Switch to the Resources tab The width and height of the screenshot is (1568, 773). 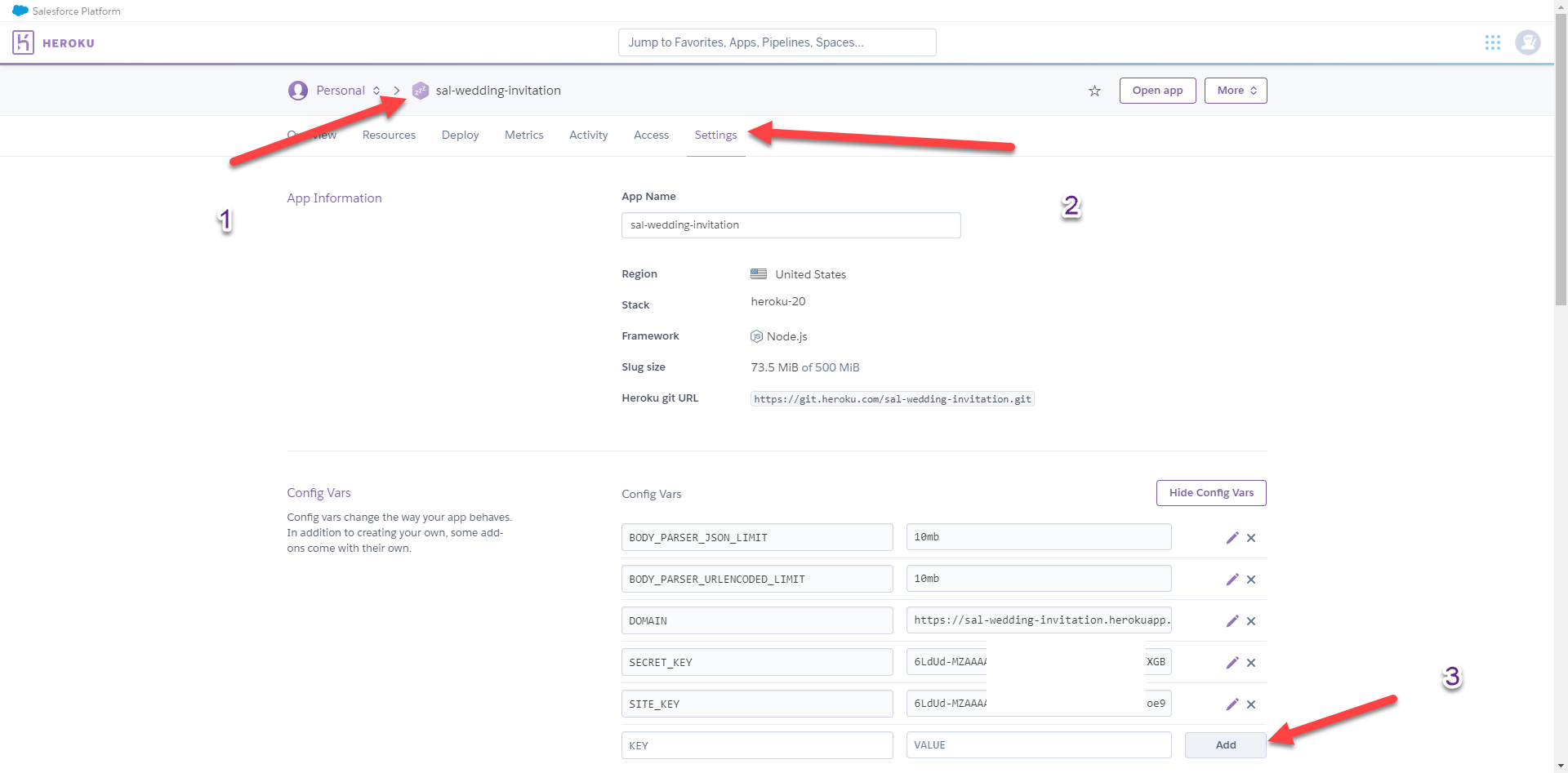click(x=389, y=135)
